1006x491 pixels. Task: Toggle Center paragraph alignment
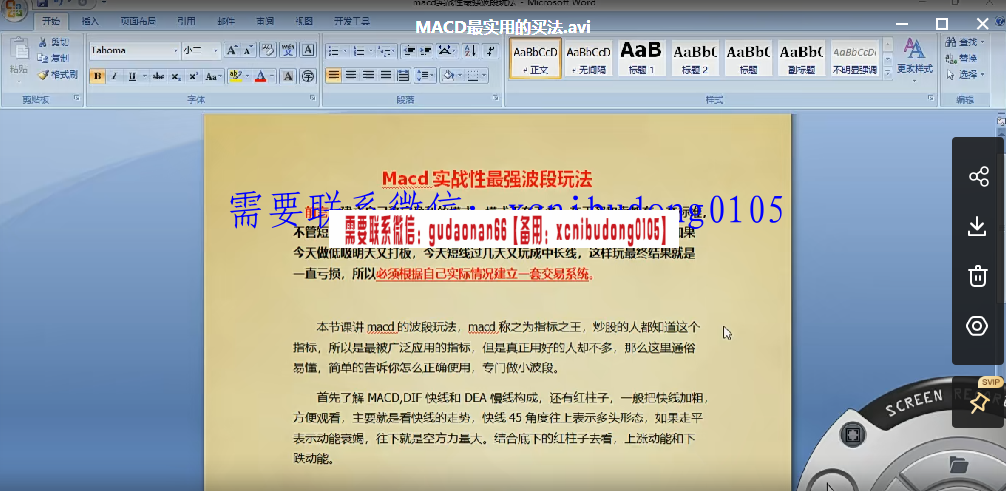click(x=351, y=76)
